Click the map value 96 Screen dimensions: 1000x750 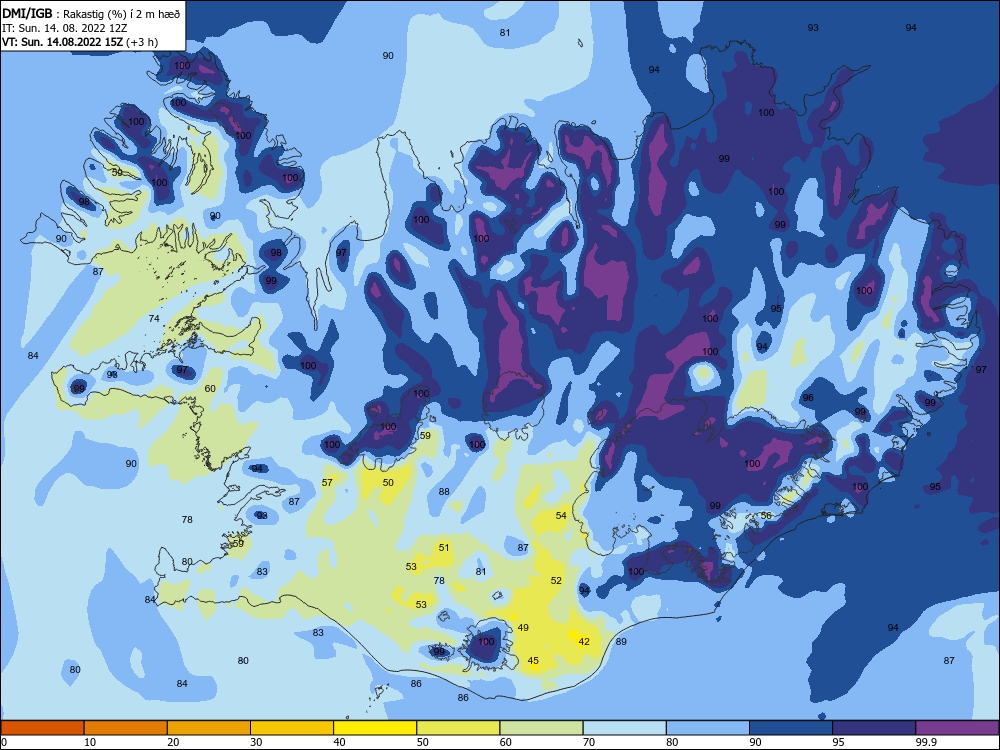808,397
